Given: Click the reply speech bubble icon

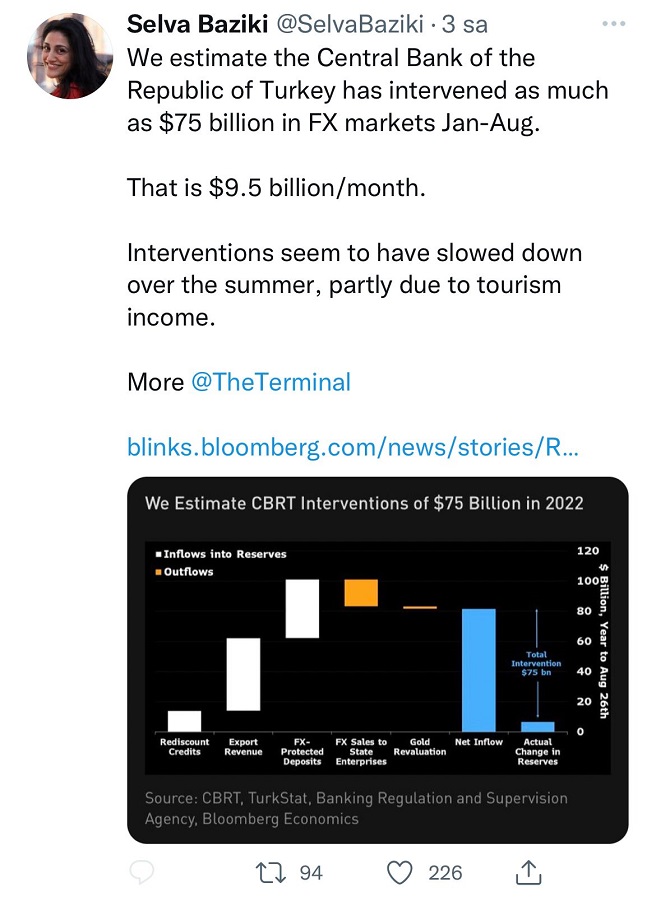Looking at the screenshot, I should [143, 873].
